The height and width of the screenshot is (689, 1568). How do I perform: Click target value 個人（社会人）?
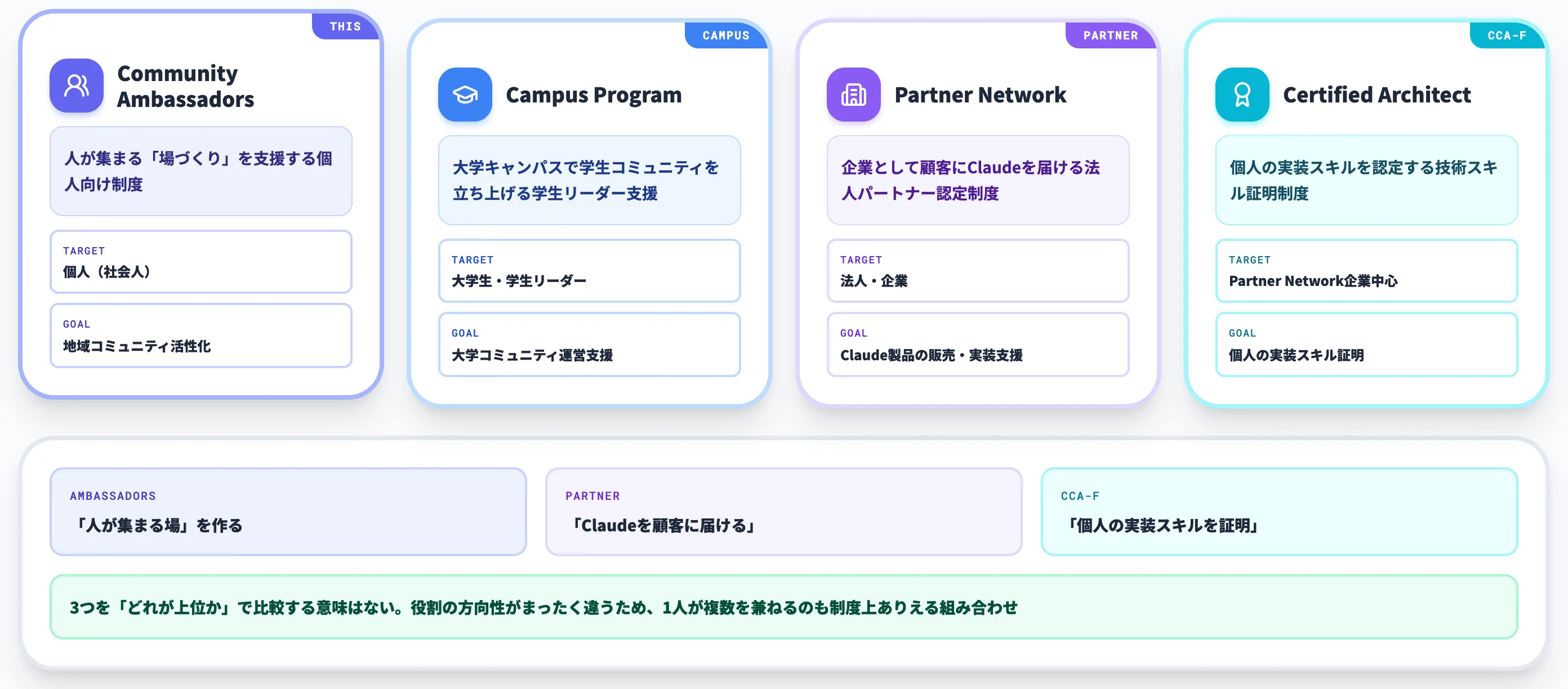click(x=106, y=272)
